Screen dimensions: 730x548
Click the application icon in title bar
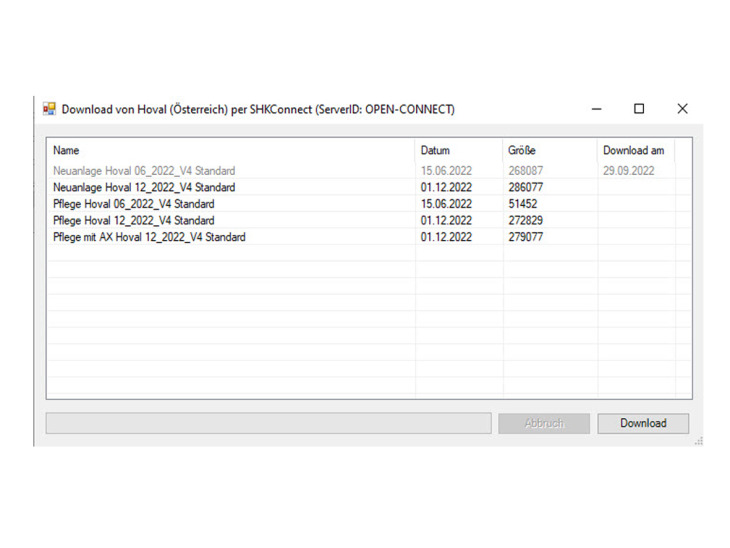tap(49, 109)
